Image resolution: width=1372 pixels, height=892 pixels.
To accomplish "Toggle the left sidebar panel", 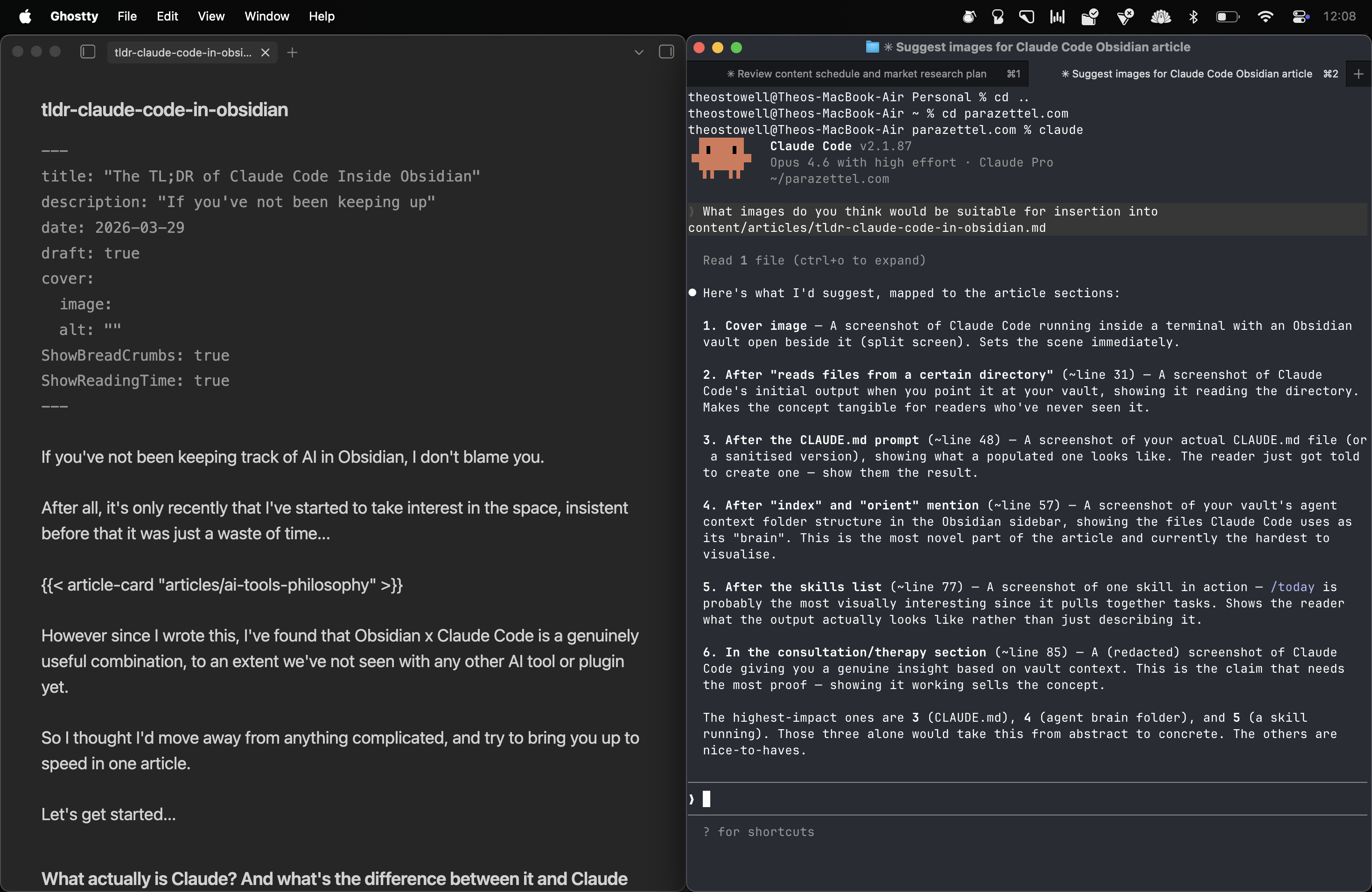I will coord(88,52).
